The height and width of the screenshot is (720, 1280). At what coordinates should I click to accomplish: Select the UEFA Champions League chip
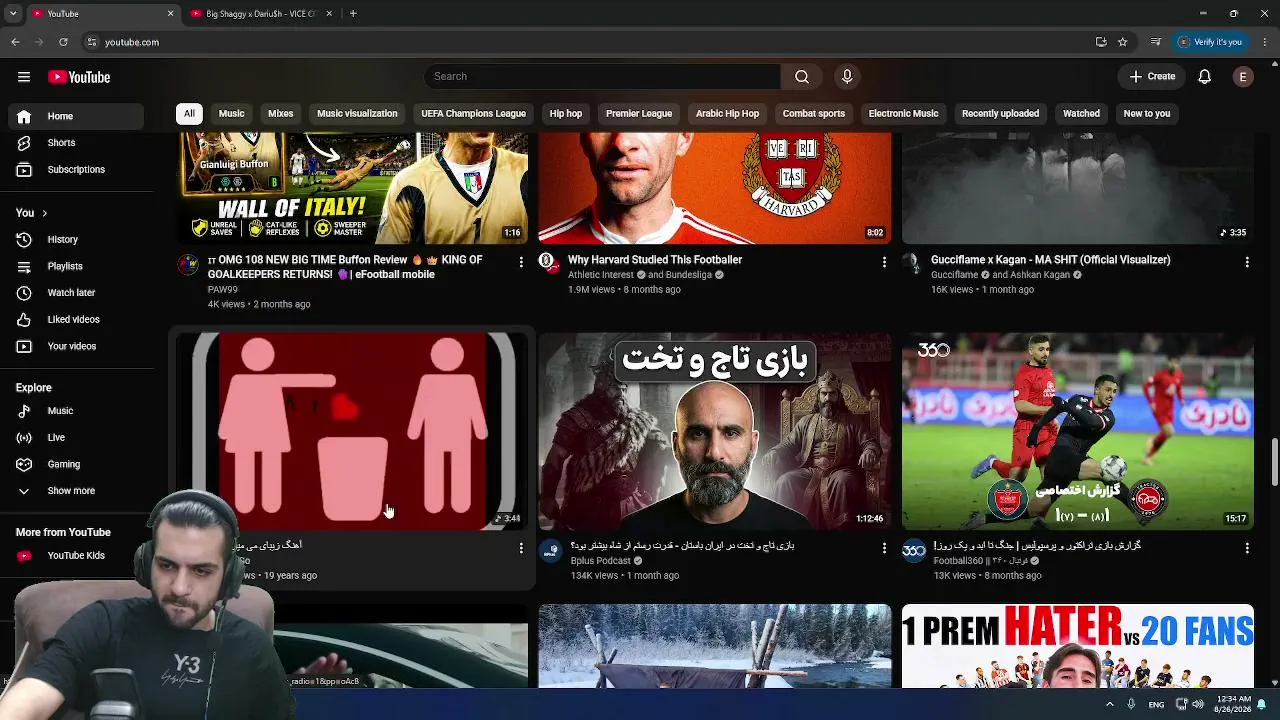(473, 114)
